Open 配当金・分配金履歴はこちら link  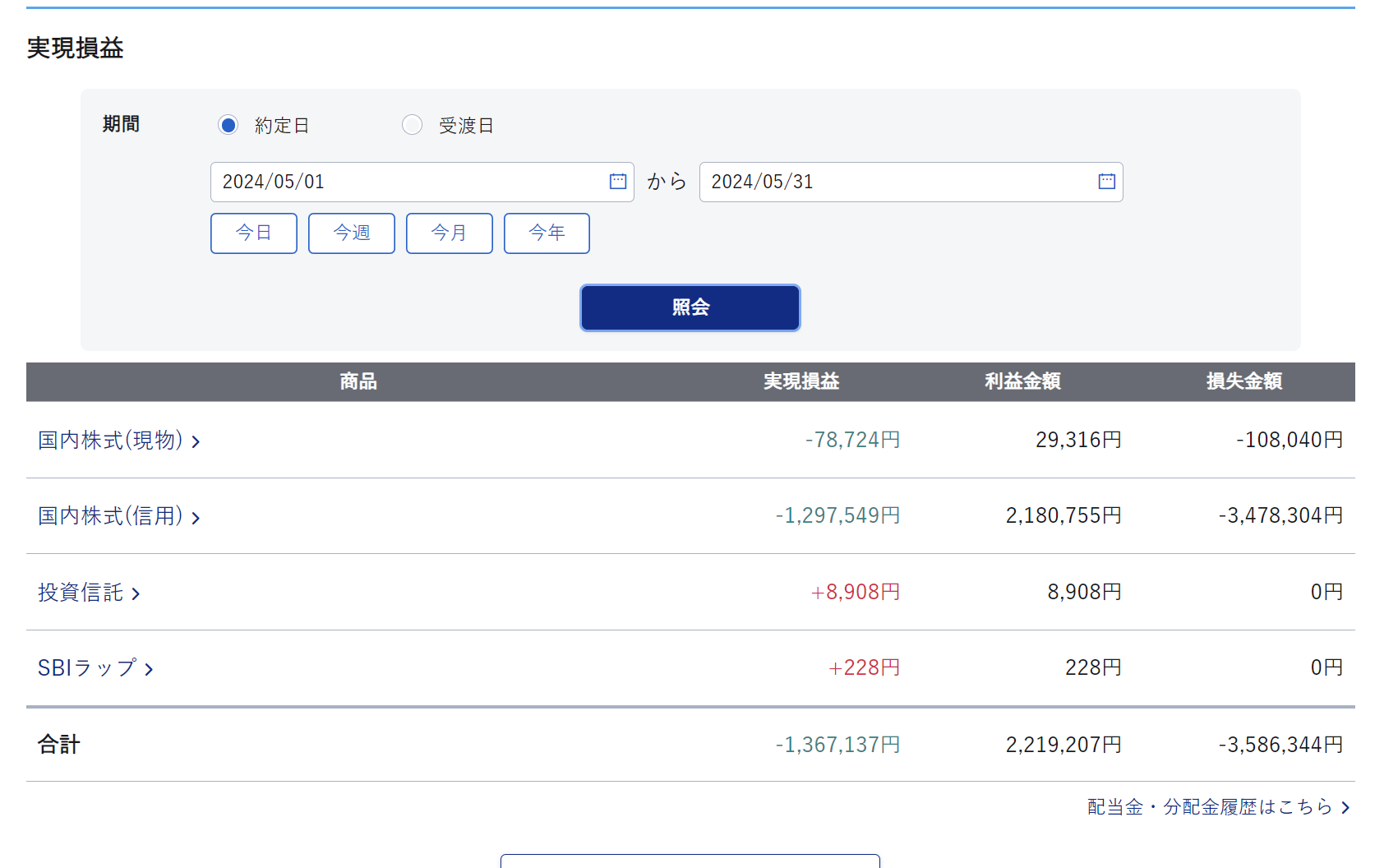(1219, 807)
